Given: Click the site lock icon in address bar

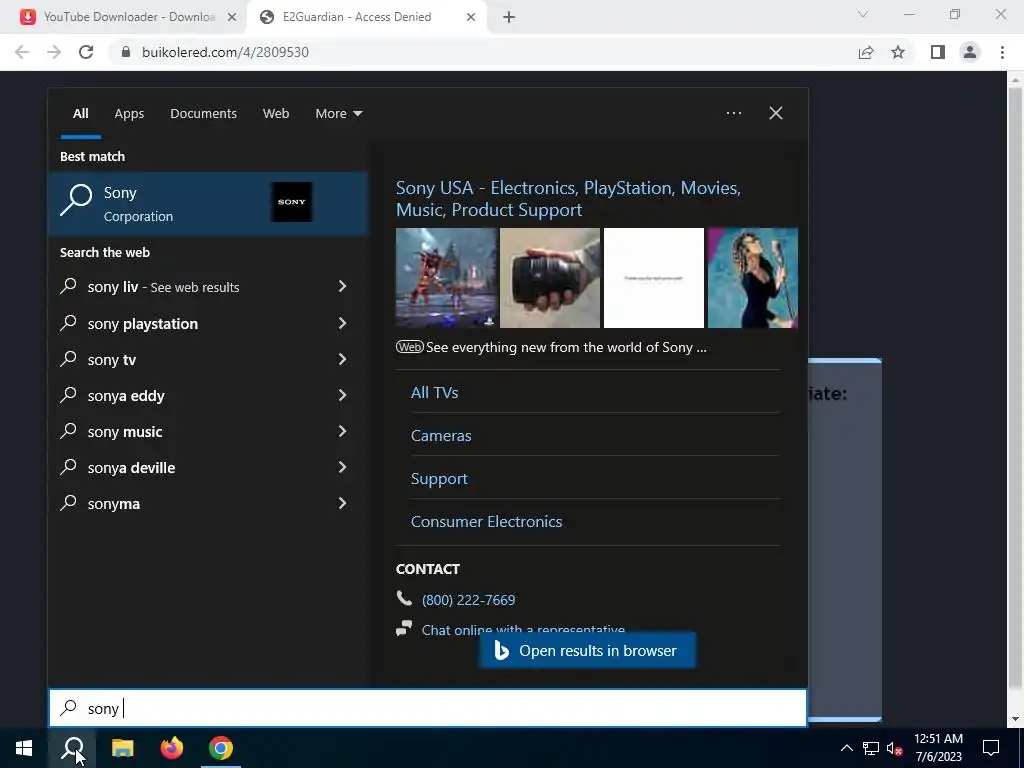Looking at the screenshot, I should [x=126, y=52].
